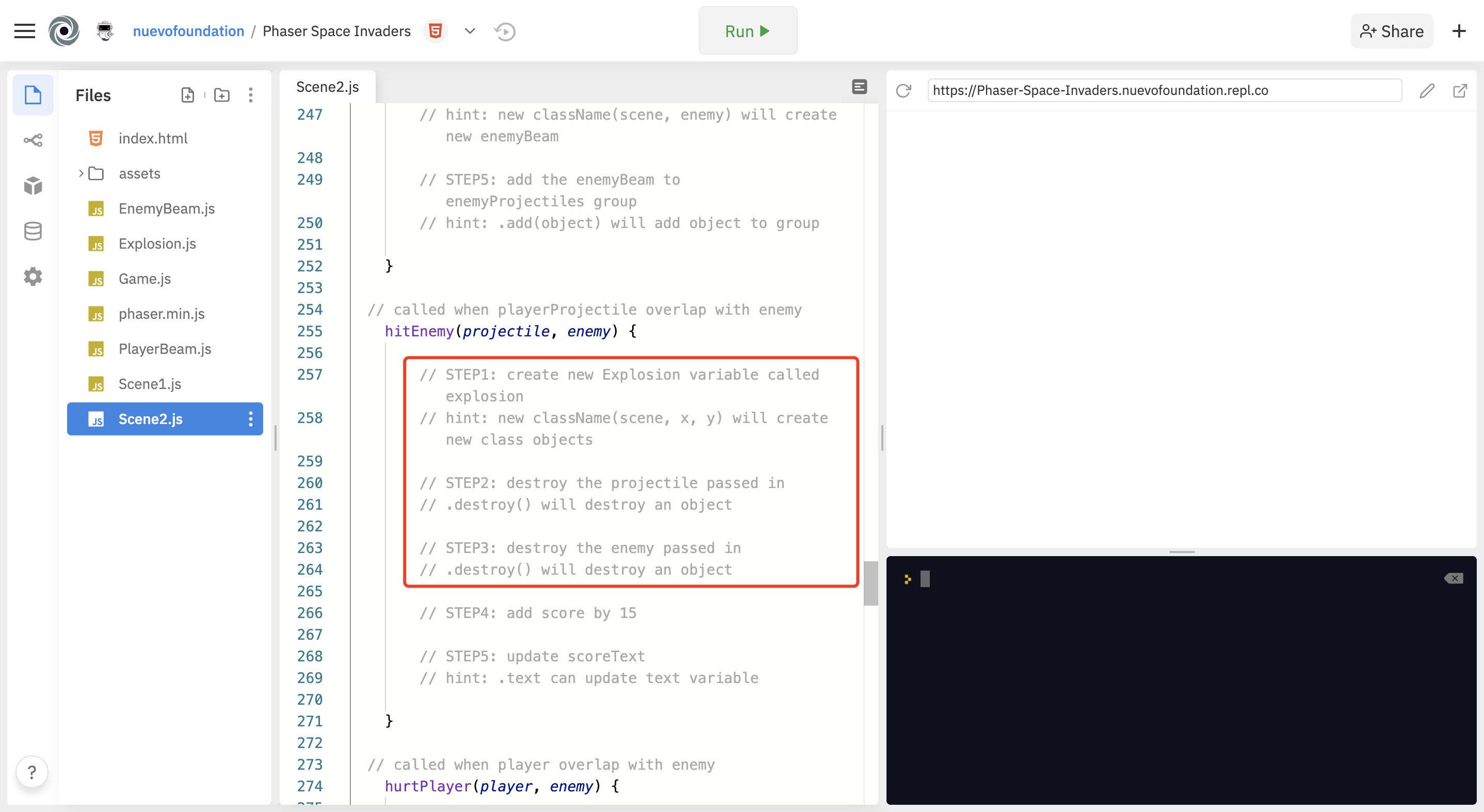This screenshot has height=812, width=1484.
Task: Click the add new folder icon
Action: pos(222,95)
